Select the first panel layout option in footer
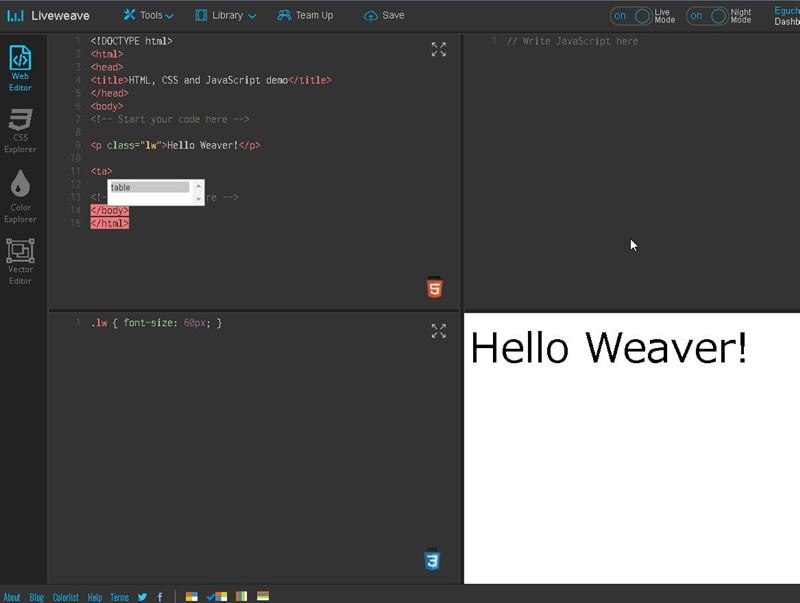Image resolution: width=800 pixels, height=603 pixels. tap(192, 597)
